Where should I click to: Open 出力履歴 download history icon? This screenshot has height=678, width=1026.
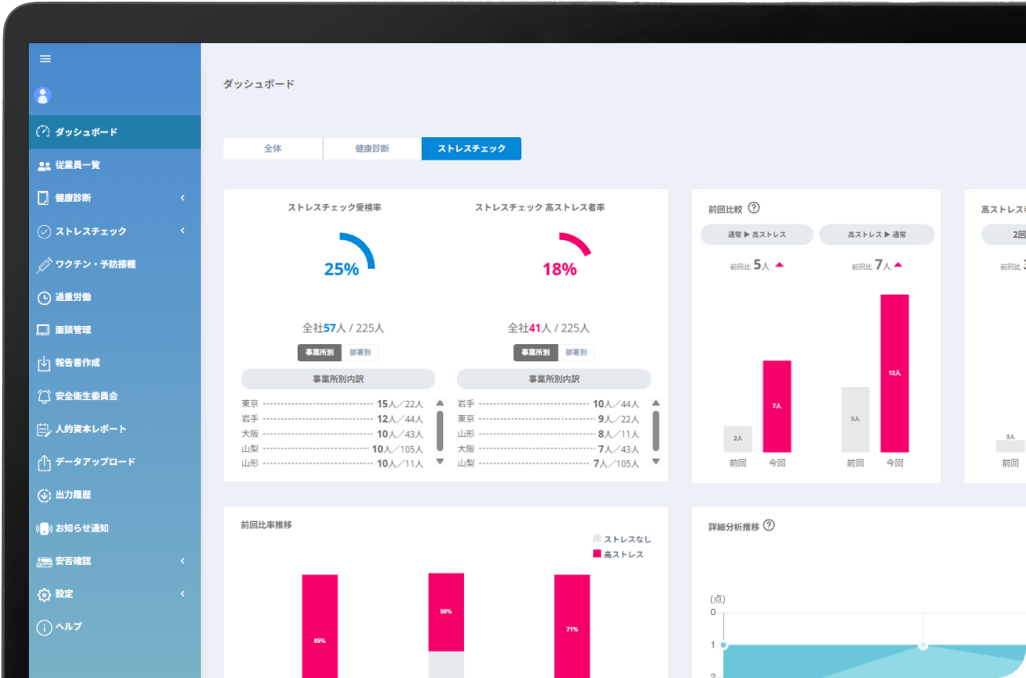[x=44, y=495]
